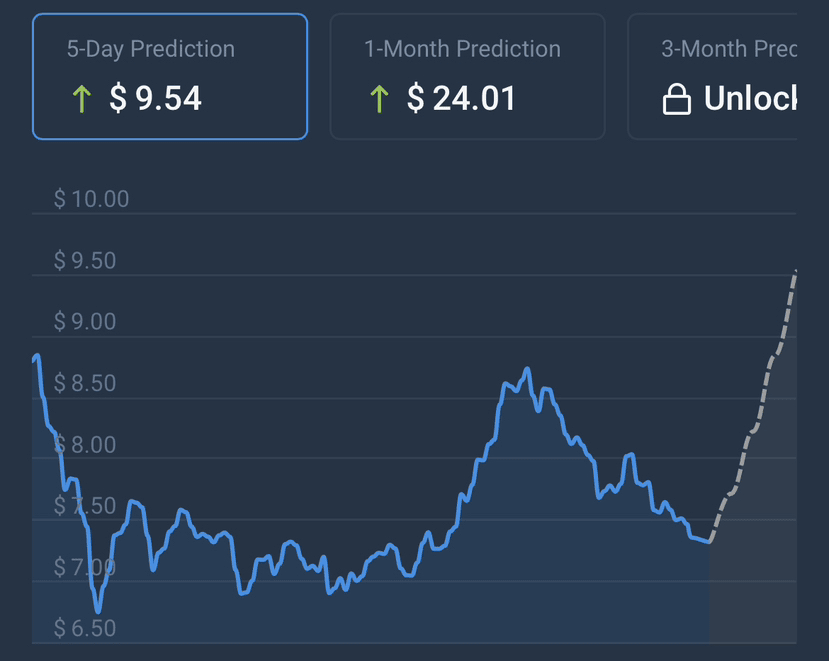Viewport: 829px width, 661px height.
Task: Click the $9.00 y-axis label
Action: (85, 322)
